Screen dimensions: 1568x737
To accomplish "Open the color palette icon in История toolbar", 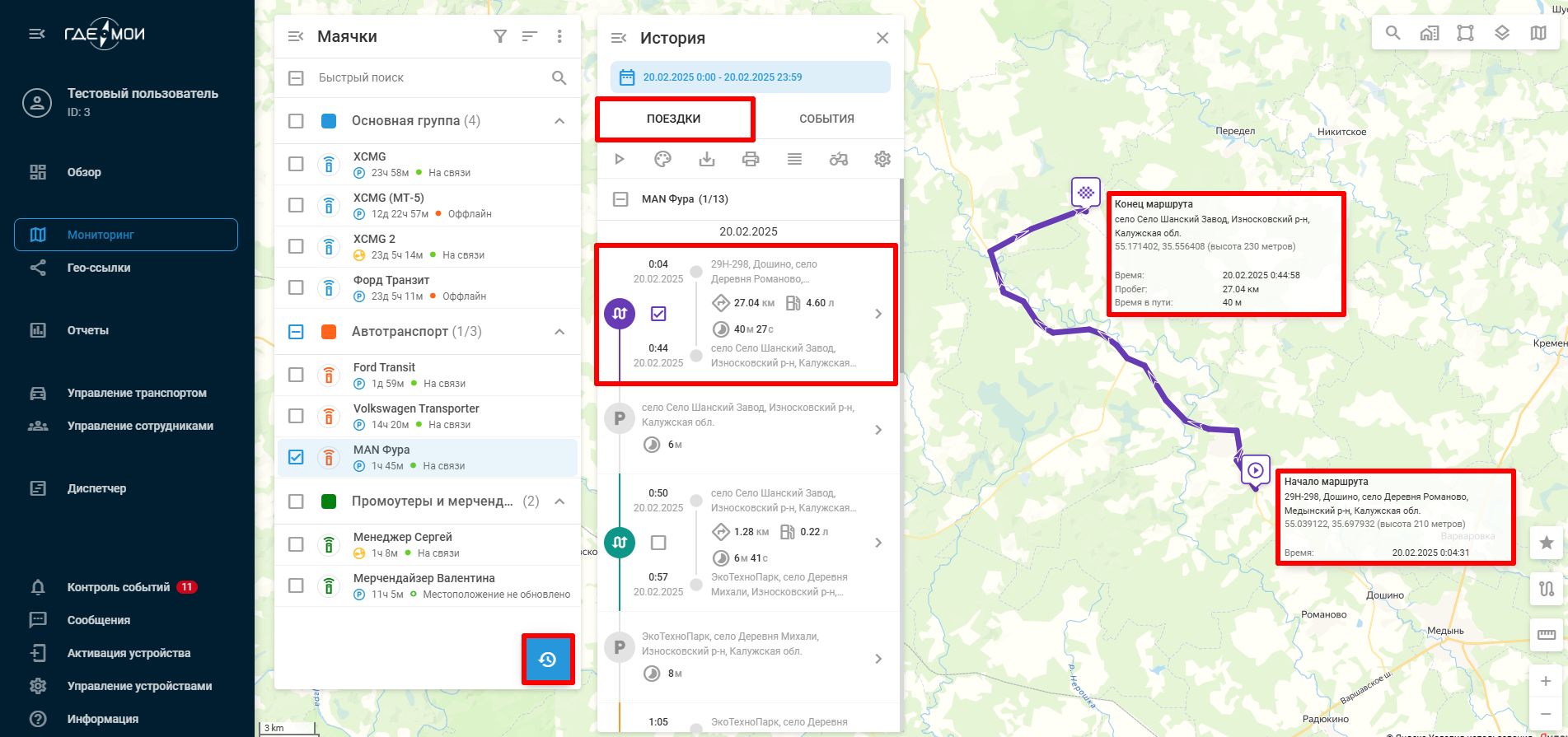I will point(662,159).
